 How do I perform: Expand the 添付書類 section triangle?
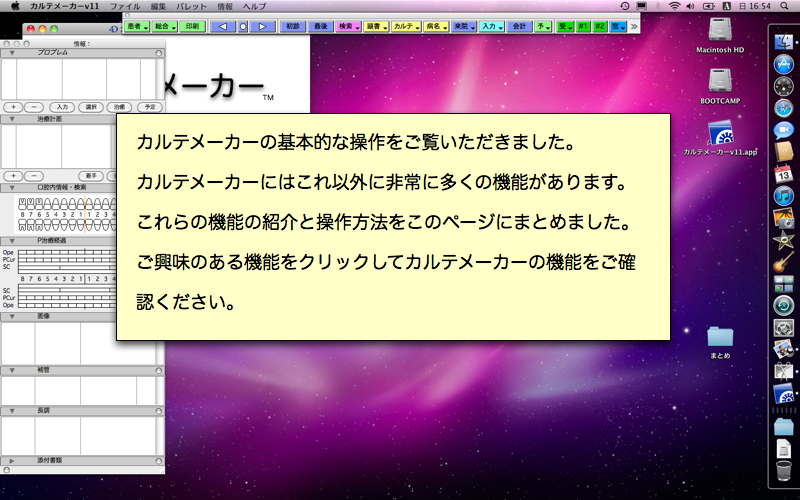[11, 460]
